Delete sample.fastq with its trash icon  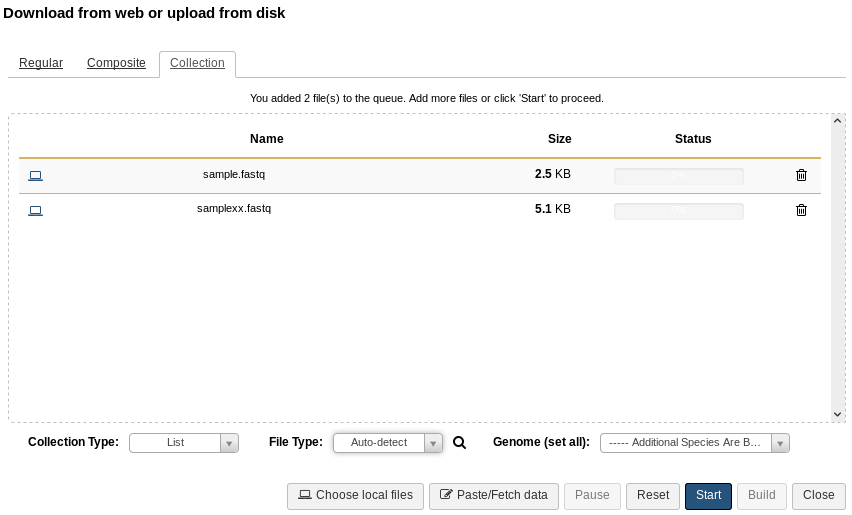[x=801, y=175]
